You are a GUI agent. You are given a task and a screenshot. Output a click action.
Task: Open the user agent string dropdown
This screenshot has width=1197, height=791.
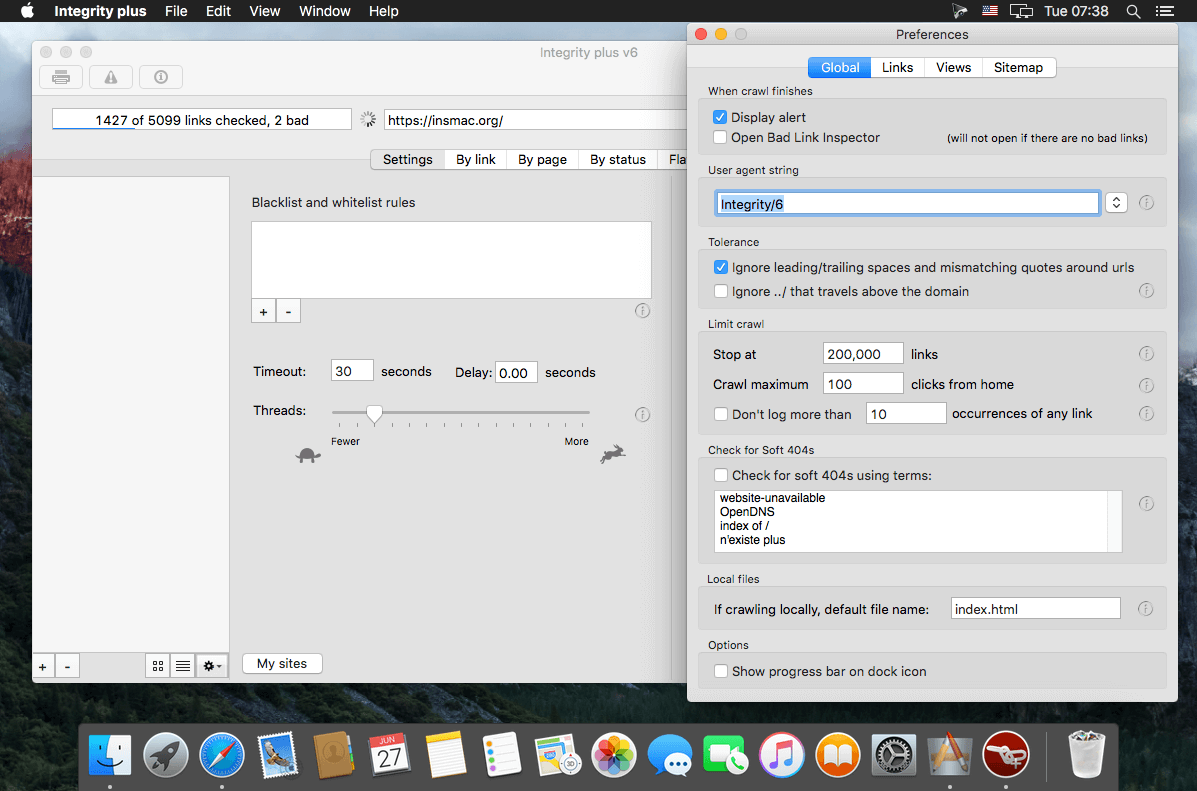[1116, 203]
